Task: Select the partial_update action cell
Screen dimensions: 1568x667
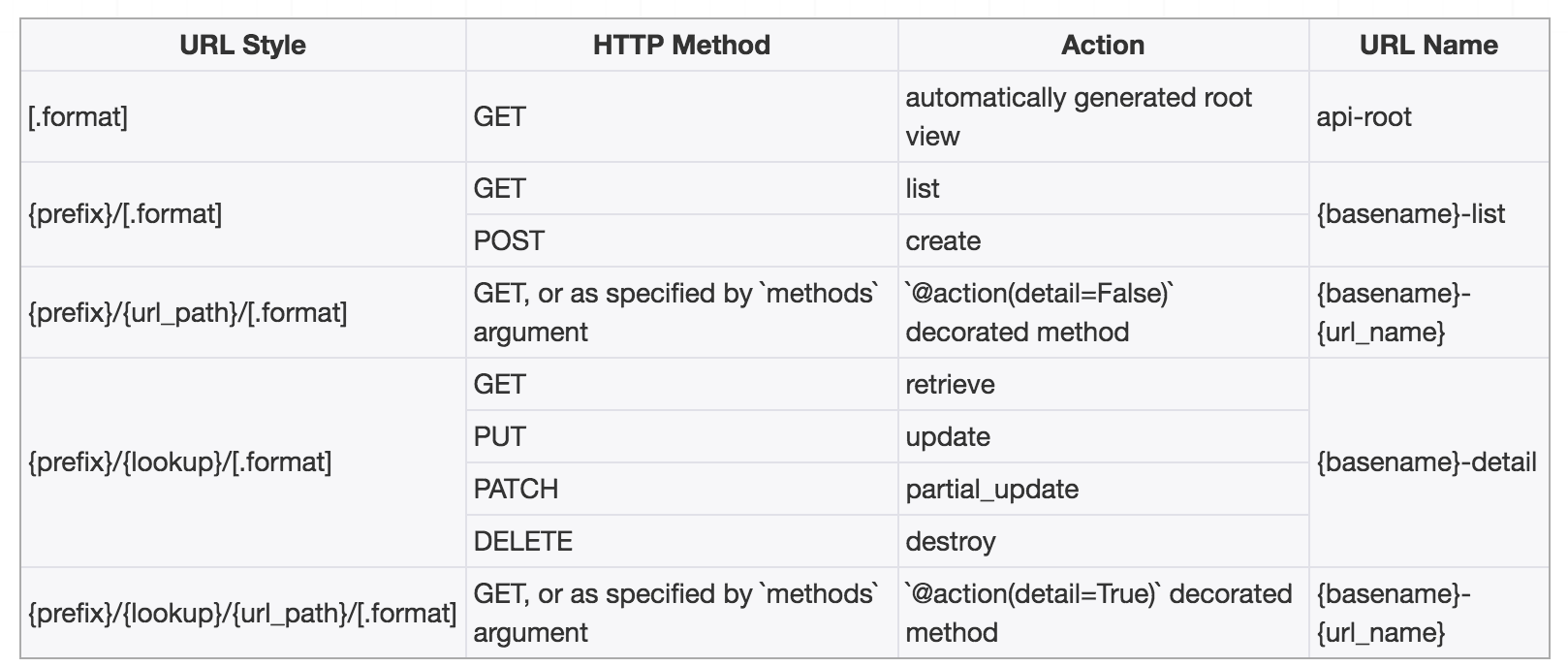Action: click(x=991, y=490)
